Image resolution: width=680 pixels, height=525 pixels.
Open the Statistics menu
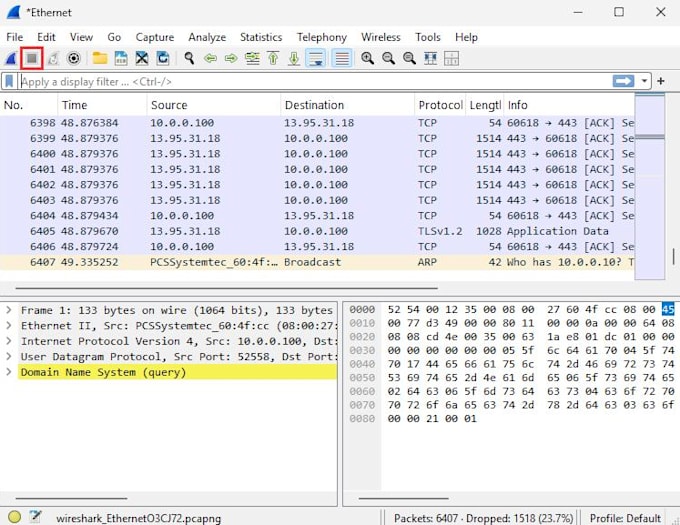(x=261, y=37)
